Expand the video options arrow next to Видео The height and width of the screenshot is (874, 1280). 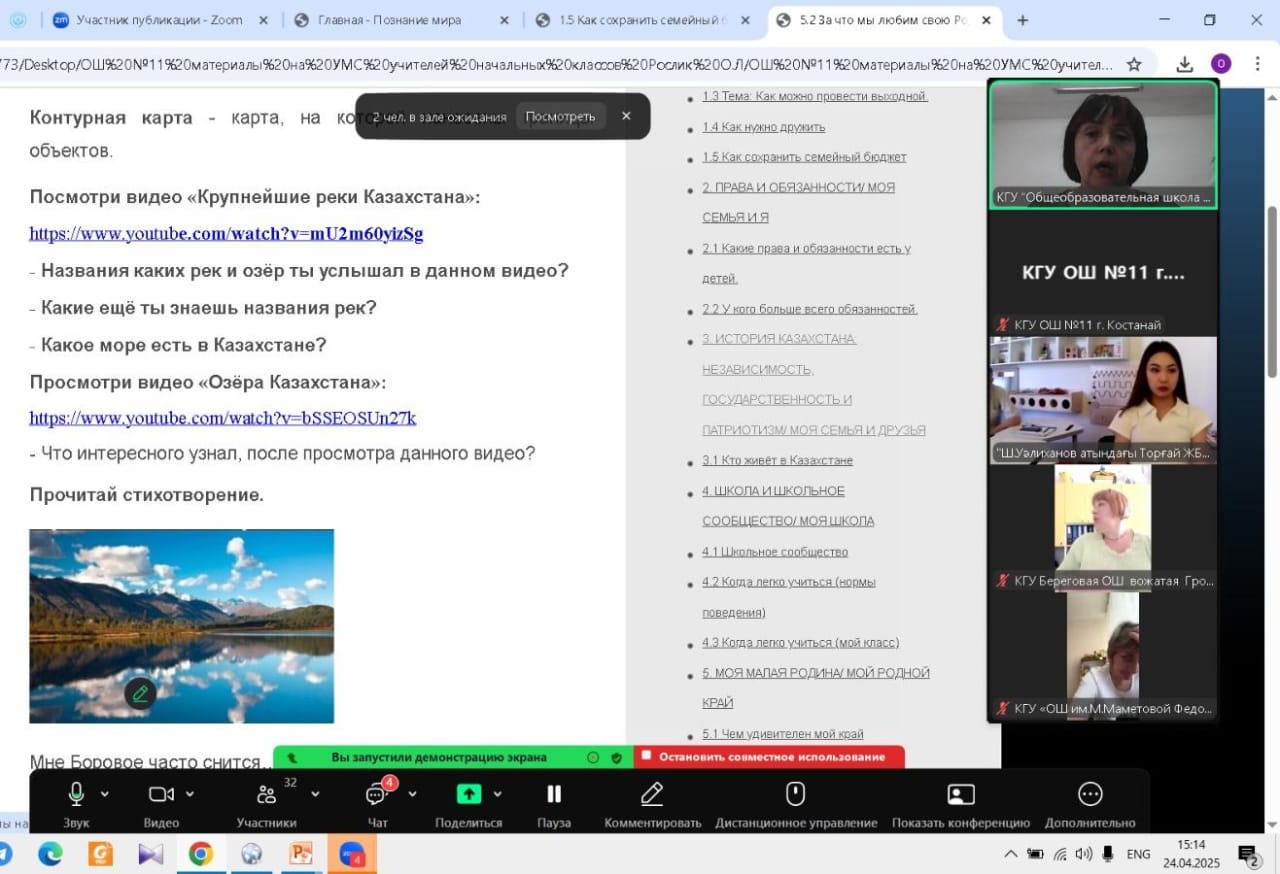click(x=190, y=795)
